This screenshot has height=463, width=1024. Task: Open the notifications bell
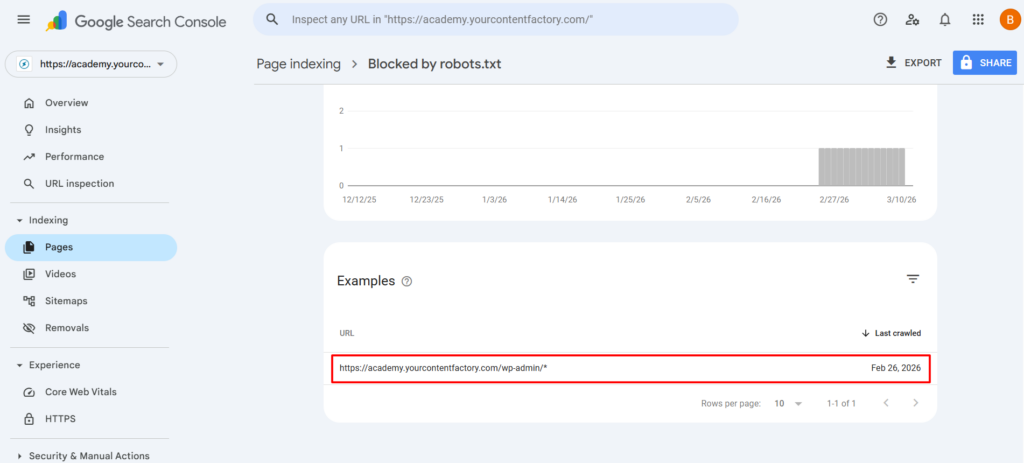(944, 20)
